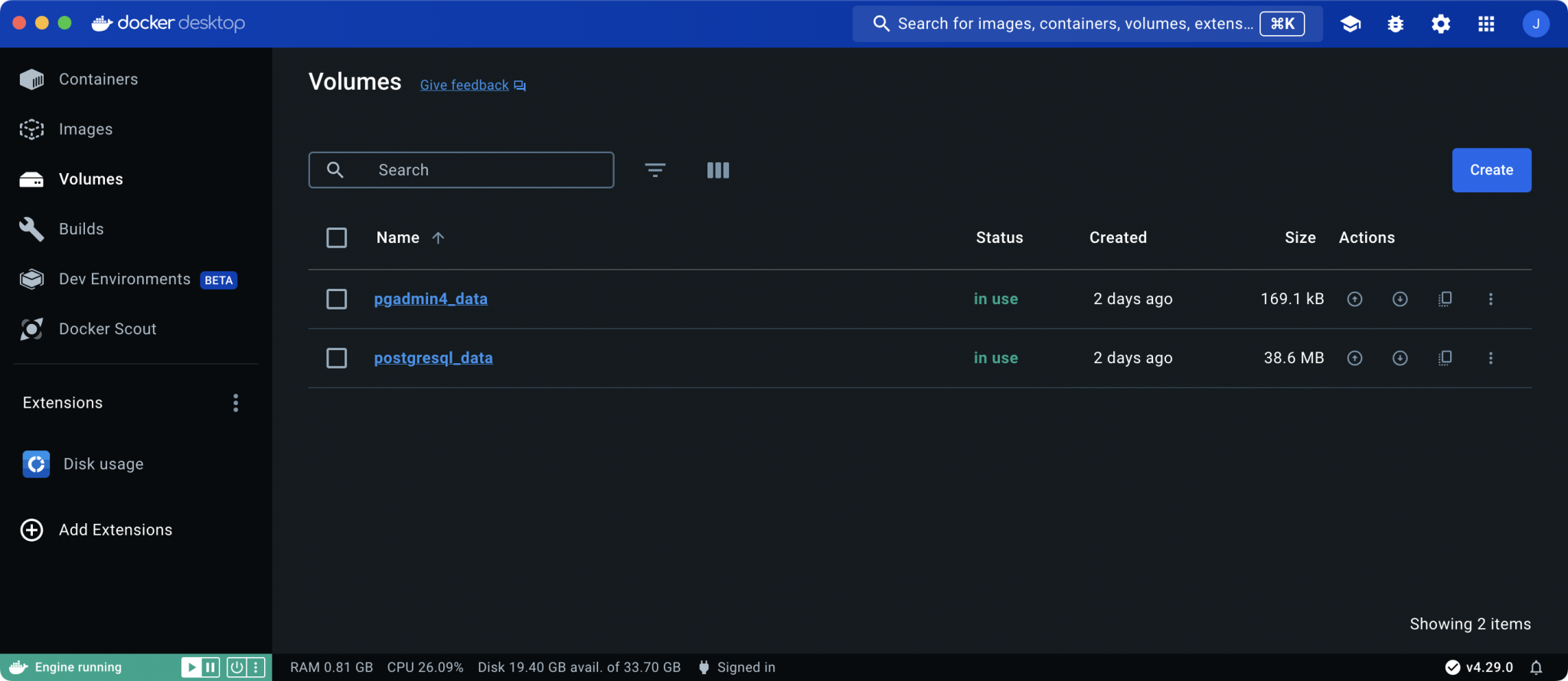Viewport: 1568px width, 681px height.
Task: Click the engine play button
Action: [x=191, y=667]
